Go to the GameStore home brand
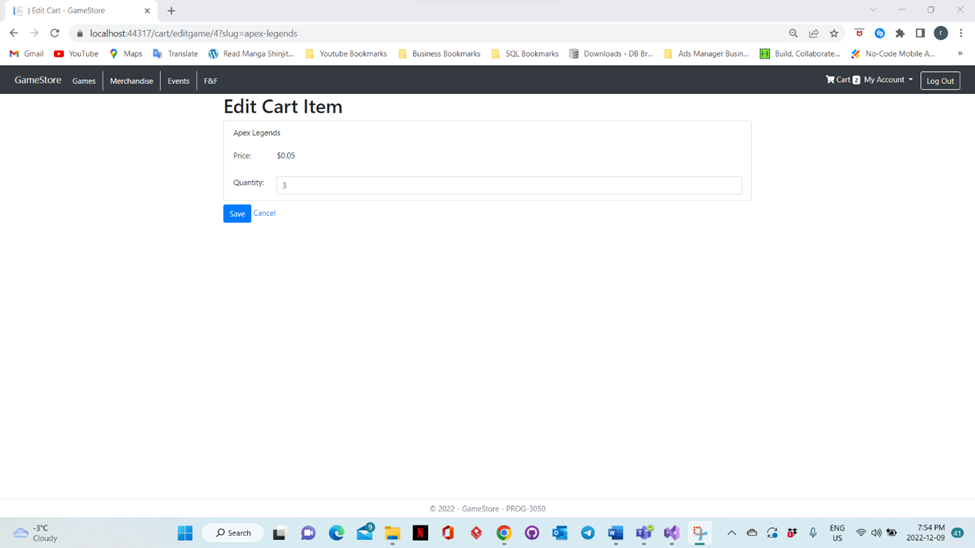975x548 pixels. tap(38, 80)
